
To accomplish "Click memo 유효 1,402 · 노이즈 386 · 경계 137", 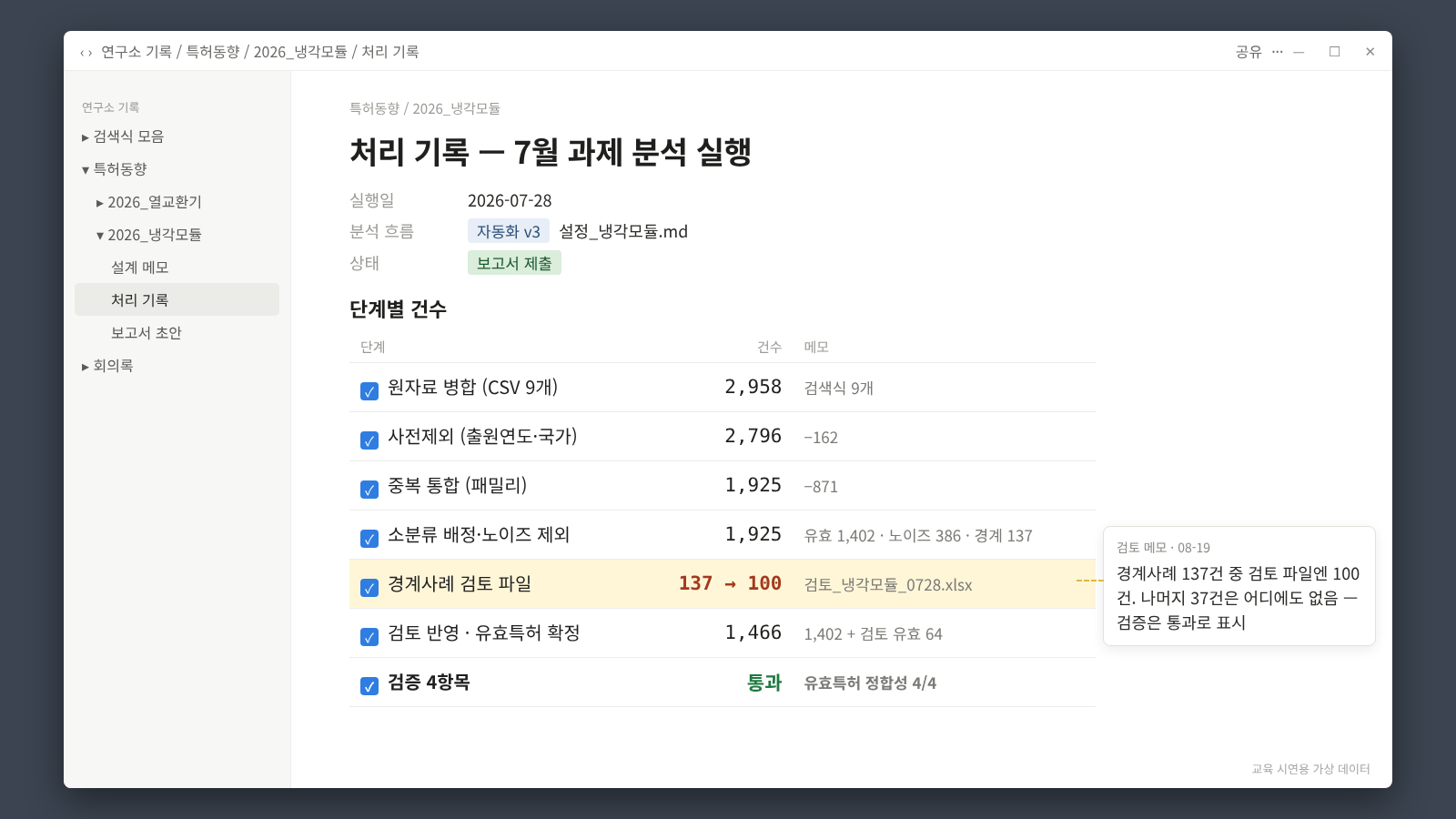I will [918, 536].
